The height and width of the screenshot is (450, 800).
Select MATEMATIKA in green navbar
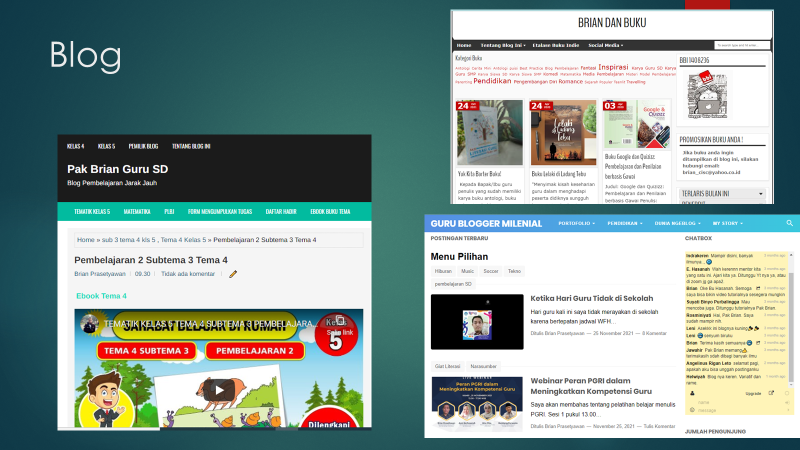(137, 212)
